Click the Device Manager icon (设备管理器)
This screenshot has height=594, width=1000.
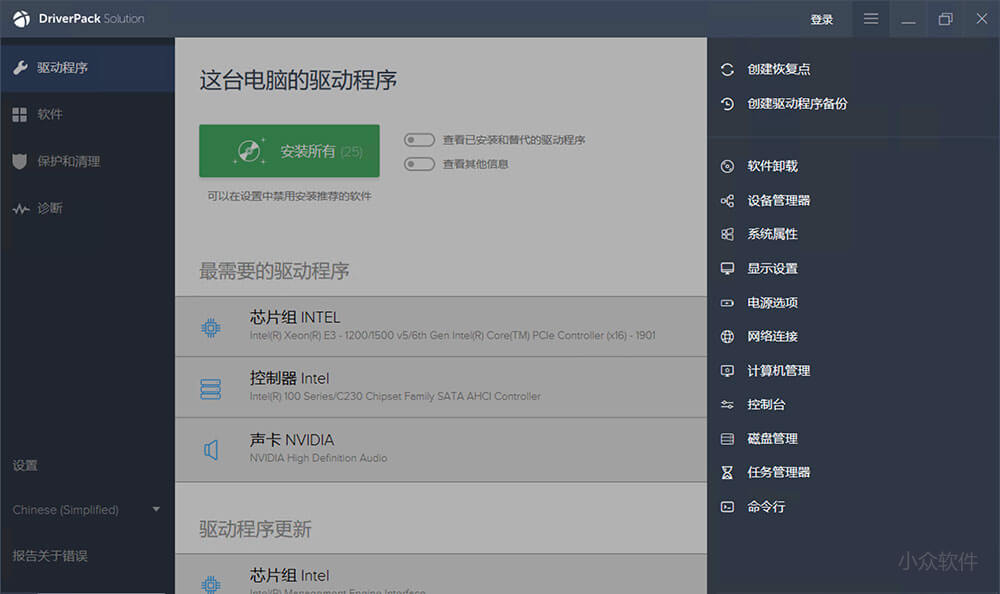click(x=727, y=200)
